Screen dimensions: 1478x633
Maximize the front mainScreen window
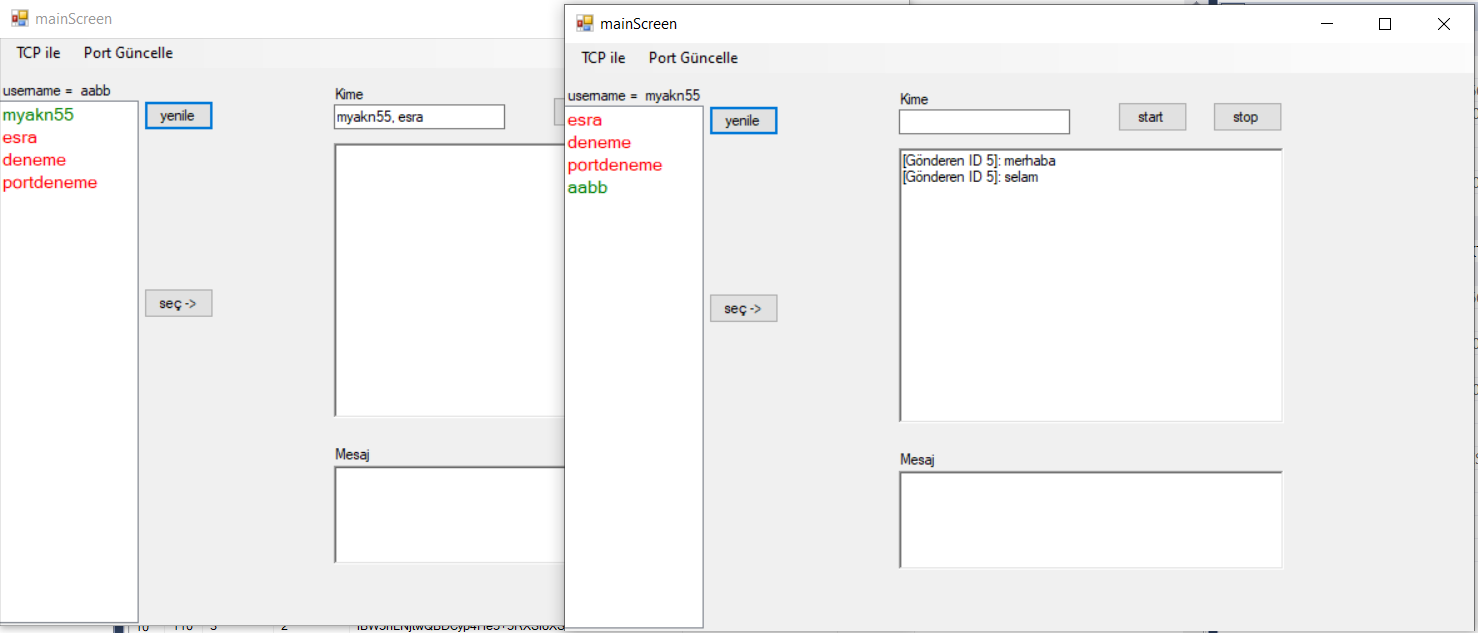(1385, 24)
